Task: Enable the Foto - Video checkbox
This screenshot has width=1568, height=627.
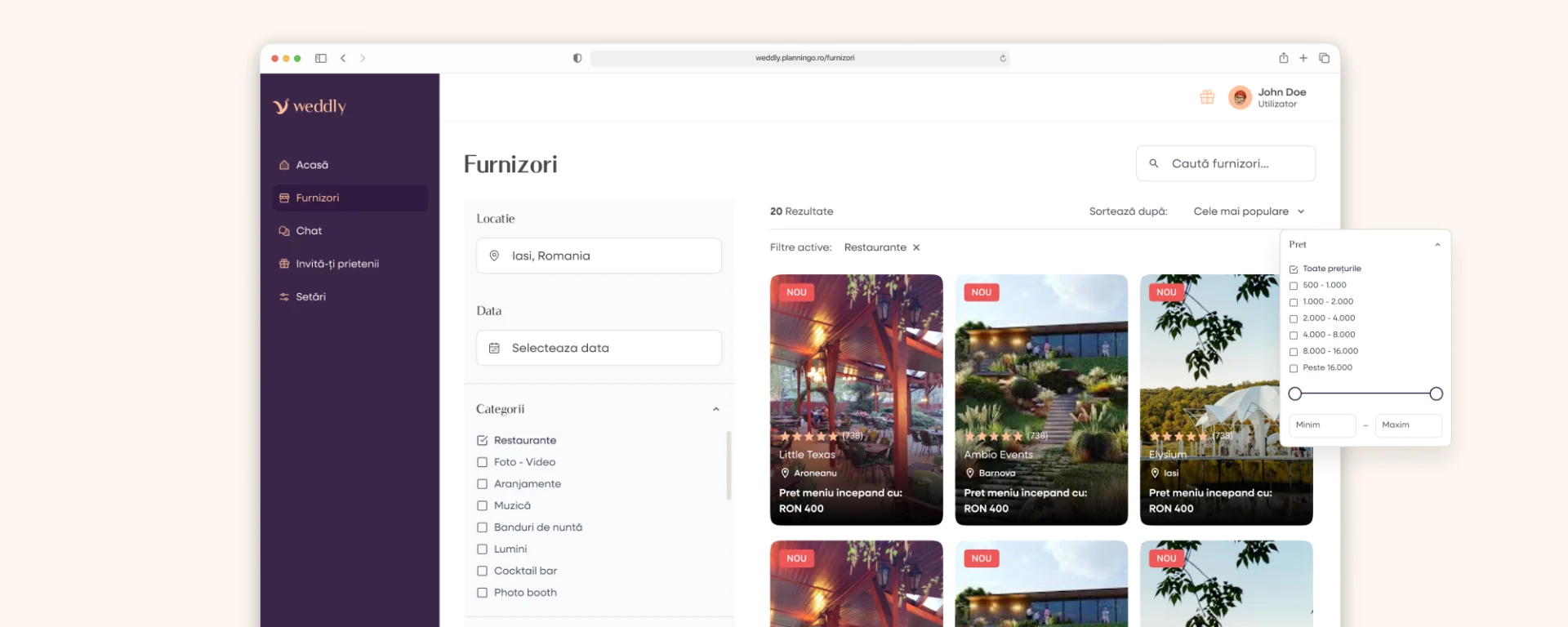Action: coord(482,462)
